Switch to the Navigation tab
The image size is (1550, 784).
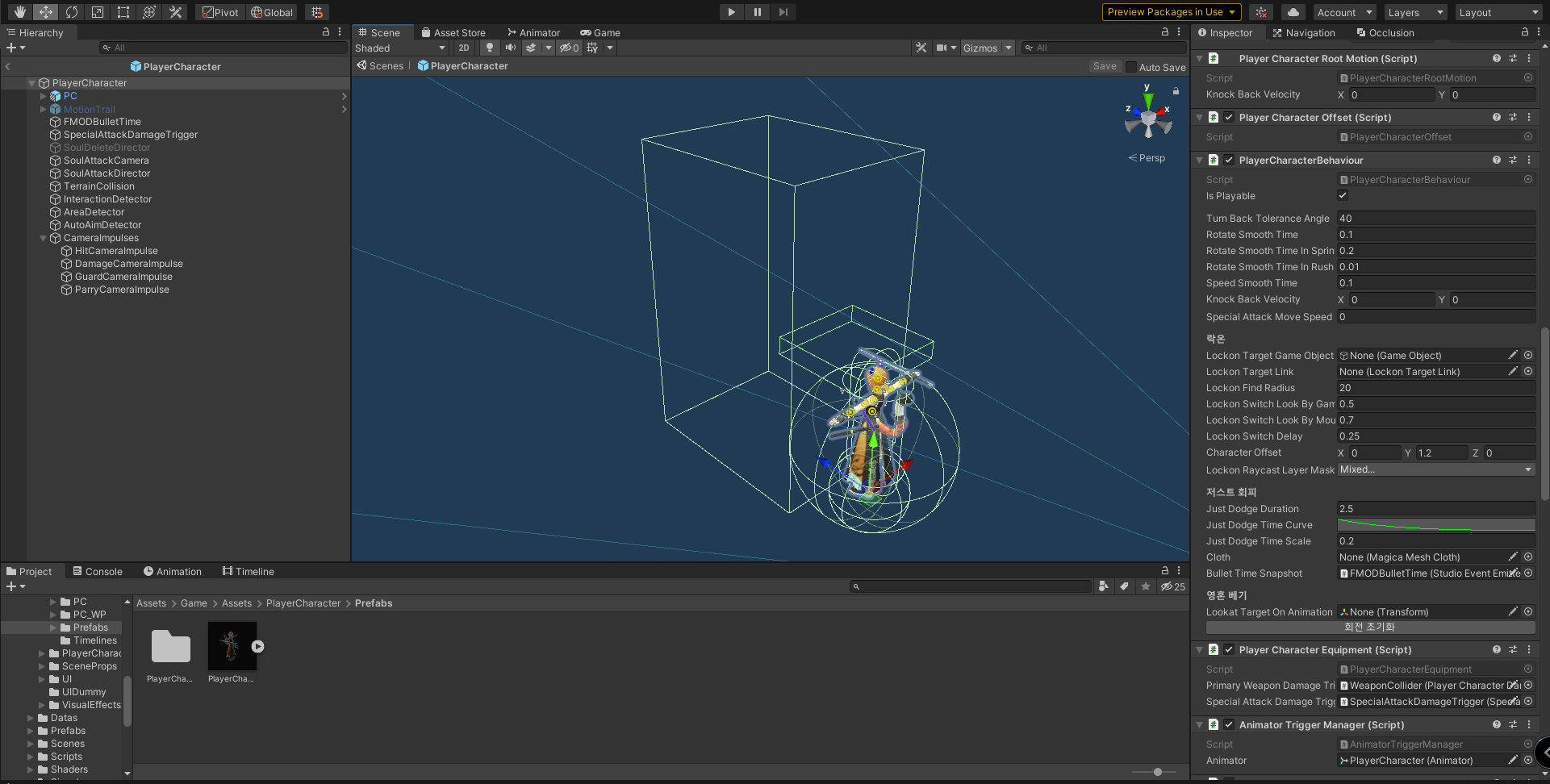1304,33
